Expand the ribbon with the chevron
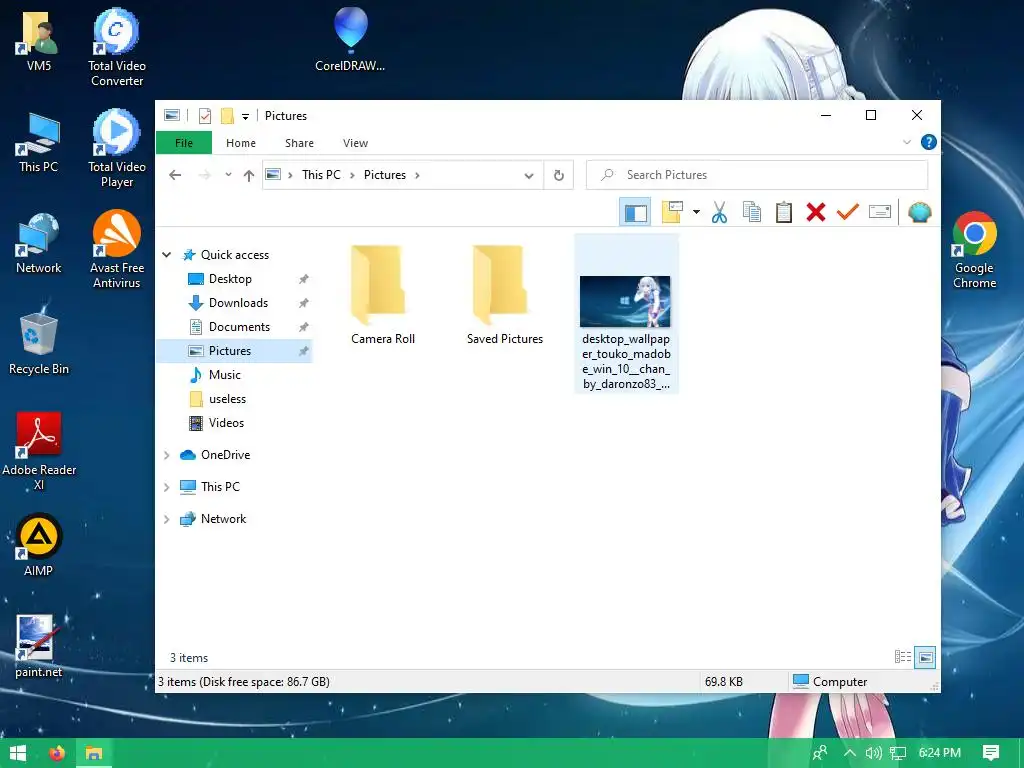Screen dimensions: 1024x768 click(906, 142)
